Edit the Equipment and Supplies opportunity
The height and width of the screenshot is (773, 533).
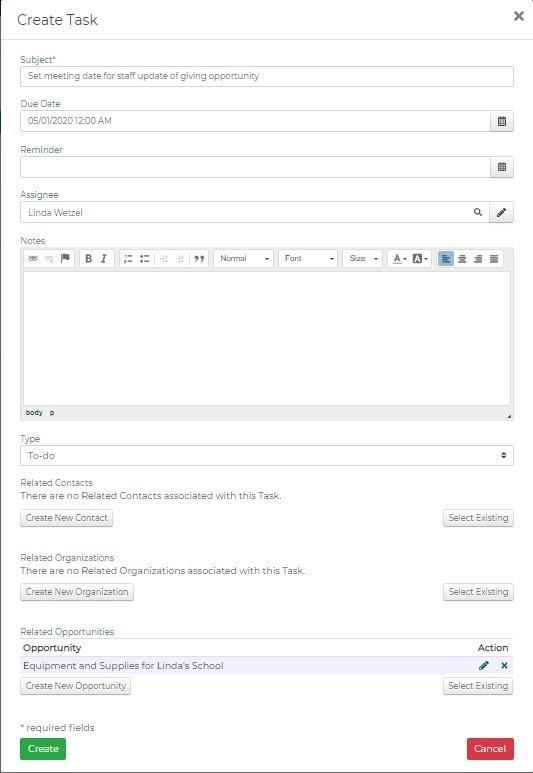pyautogui.click(x=484, y=666)
